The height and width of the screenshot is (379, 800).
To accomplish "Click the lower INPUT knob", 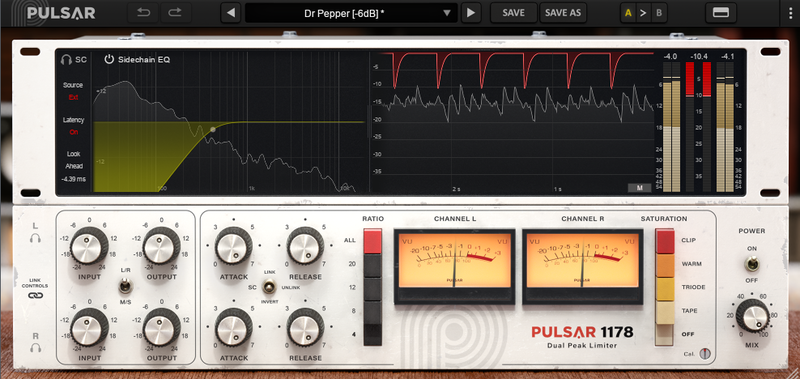I will pyautogui.click(x=89, y=327).
